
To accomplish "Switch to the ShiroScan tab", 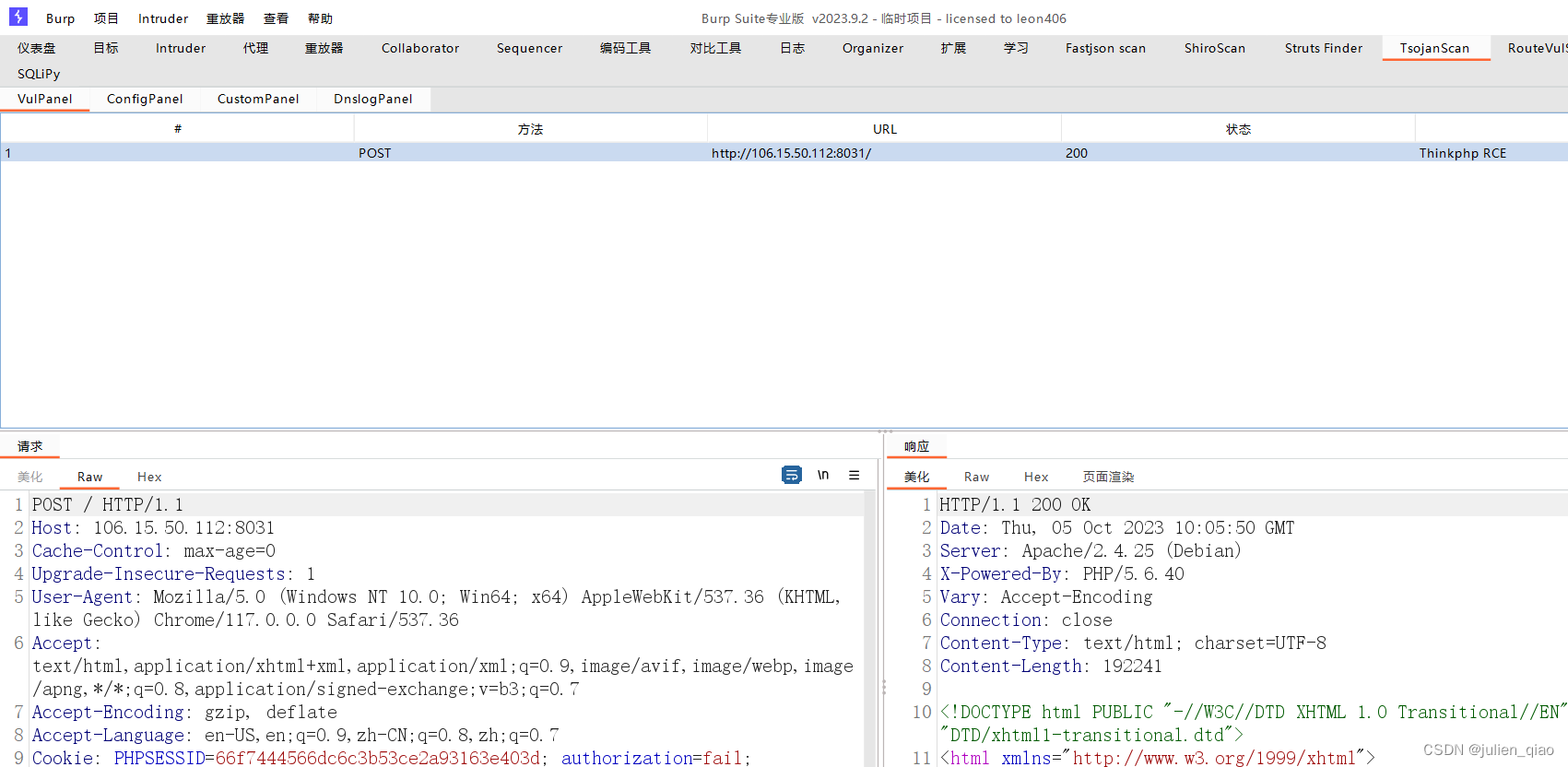I will [1215, 48].
